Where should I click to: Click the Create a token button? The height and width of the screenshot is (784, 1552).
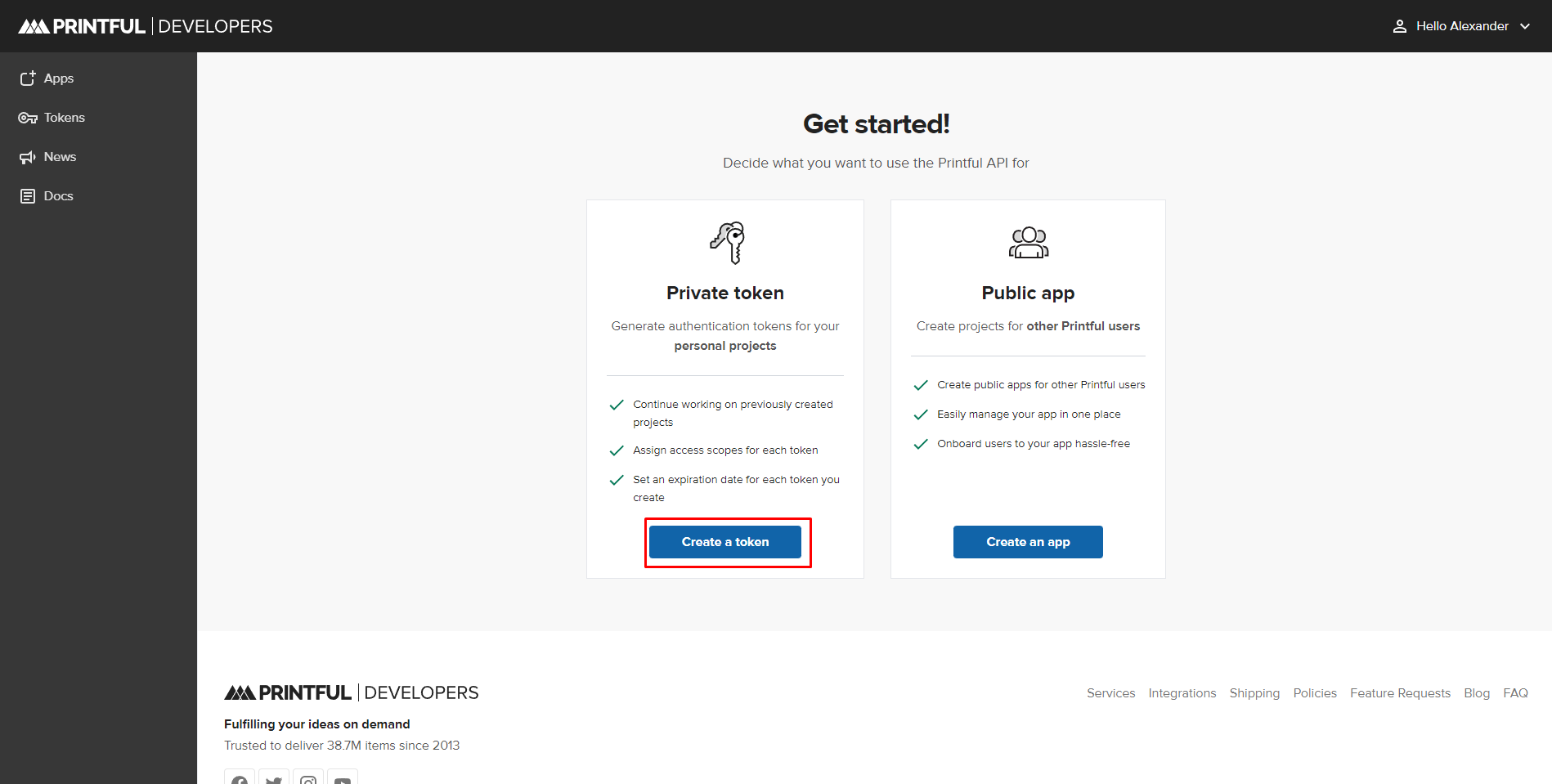click(724, 542)
